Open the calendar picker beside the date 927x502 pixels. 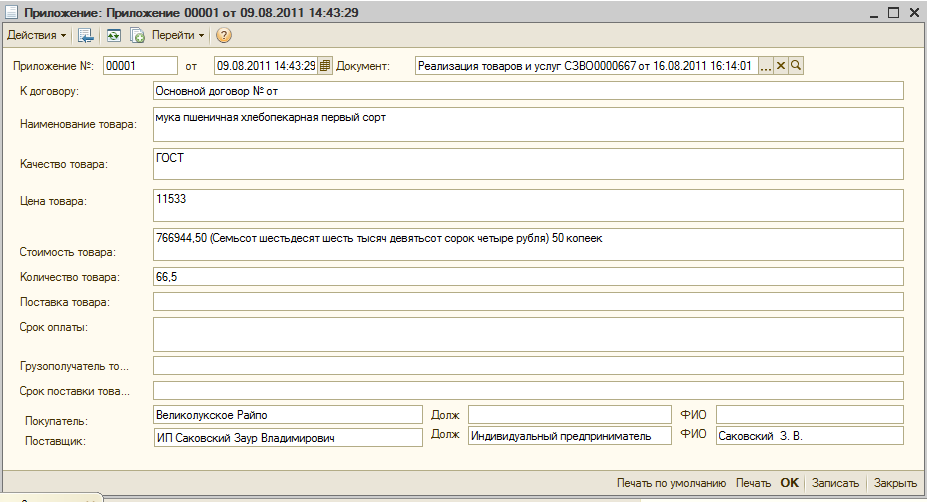(325, 66)
